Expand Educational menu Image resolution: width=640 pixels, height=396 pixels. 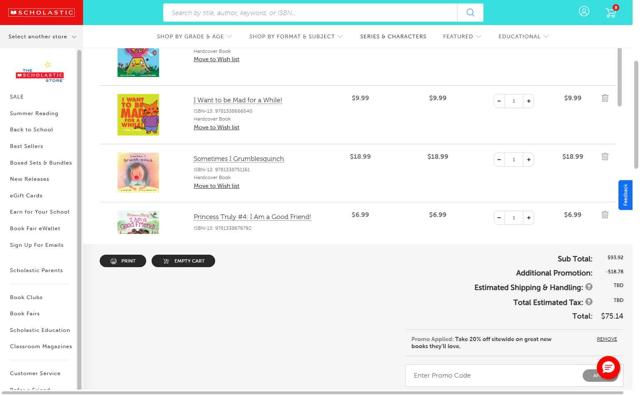(x=523, y=36)
